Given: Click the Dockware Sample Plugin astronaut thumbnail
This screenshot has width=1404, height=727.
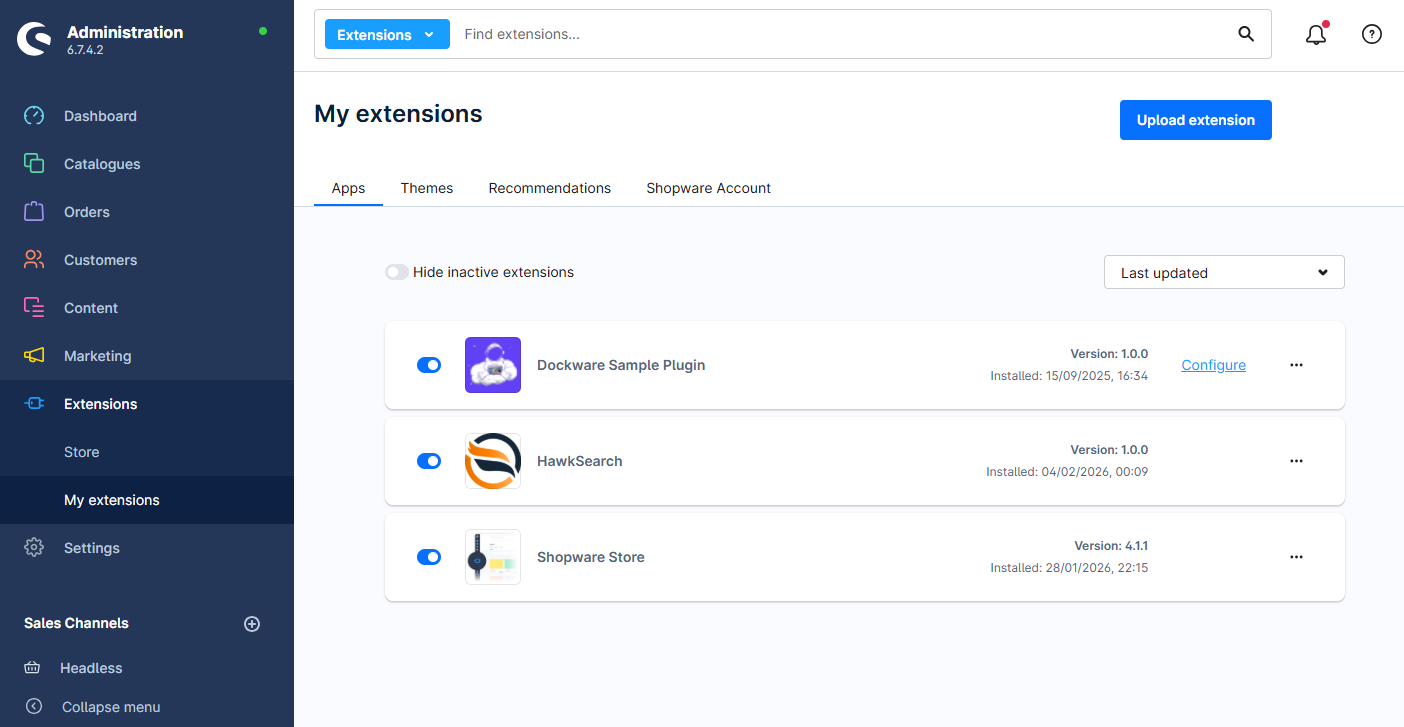Looking at the screenshot, I should [493, 365].
